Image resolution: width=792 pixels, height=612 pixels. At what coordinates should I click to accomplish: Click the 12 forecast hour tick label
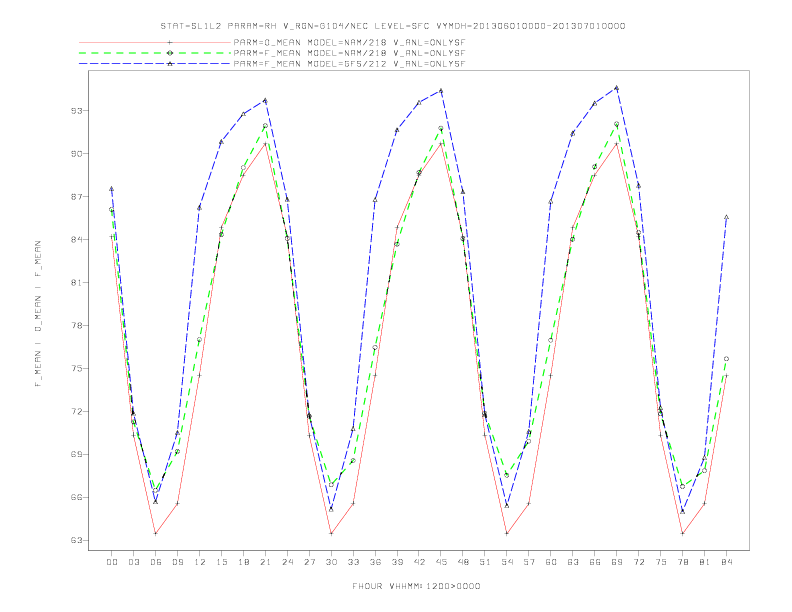point(200,562)
